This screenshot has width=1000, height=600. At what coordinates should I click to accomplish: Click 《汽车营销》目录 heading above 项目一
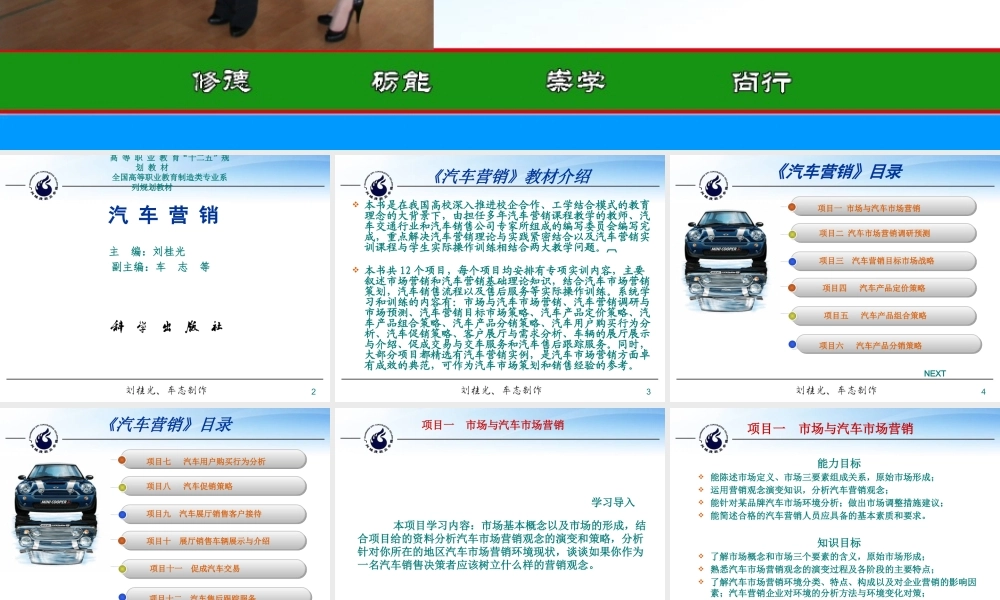[839, 172]
